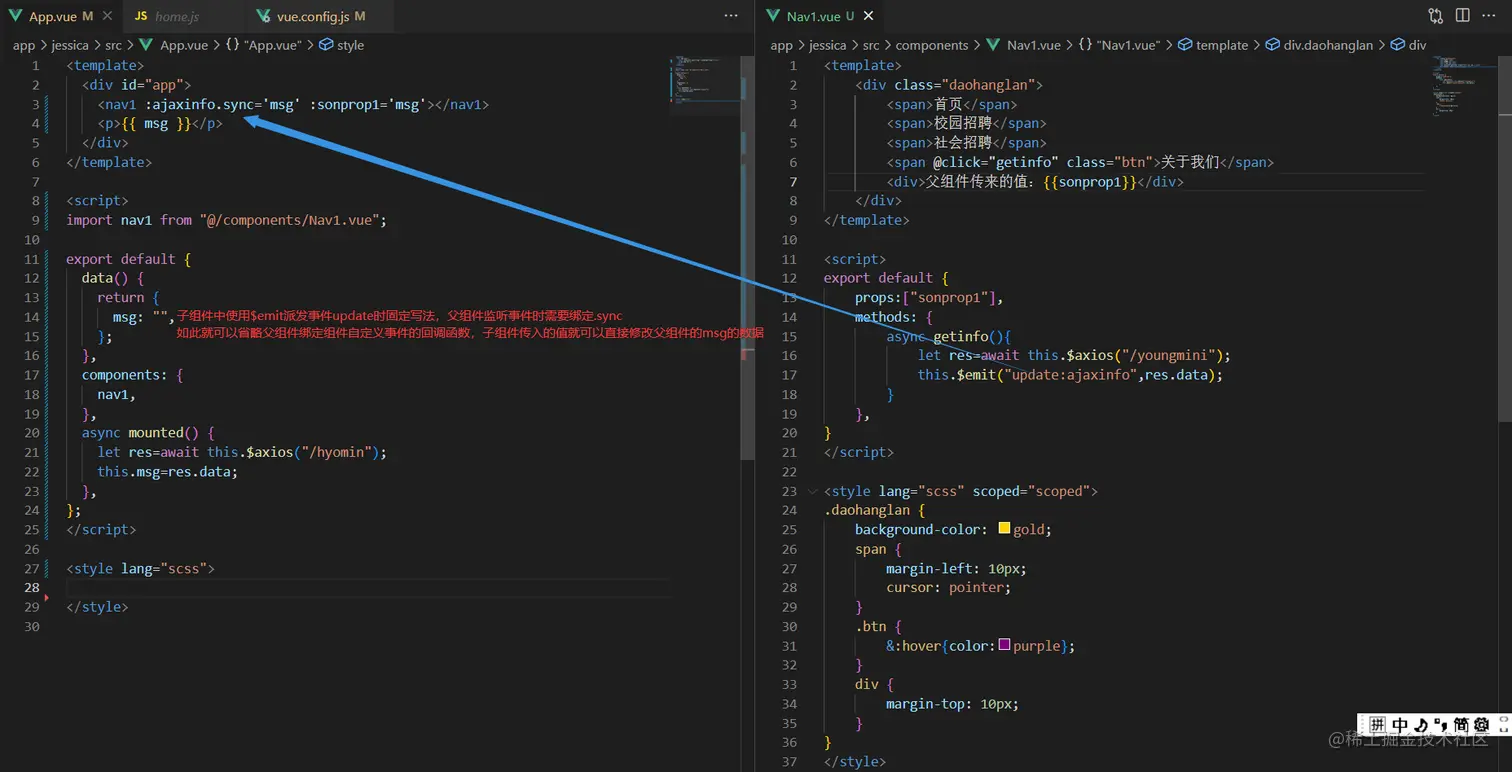The height and width of the screenshot is (772, 1512).
Task: Click 'app' in the left editor breadcrumb
Action: click(x=24, y=45)
